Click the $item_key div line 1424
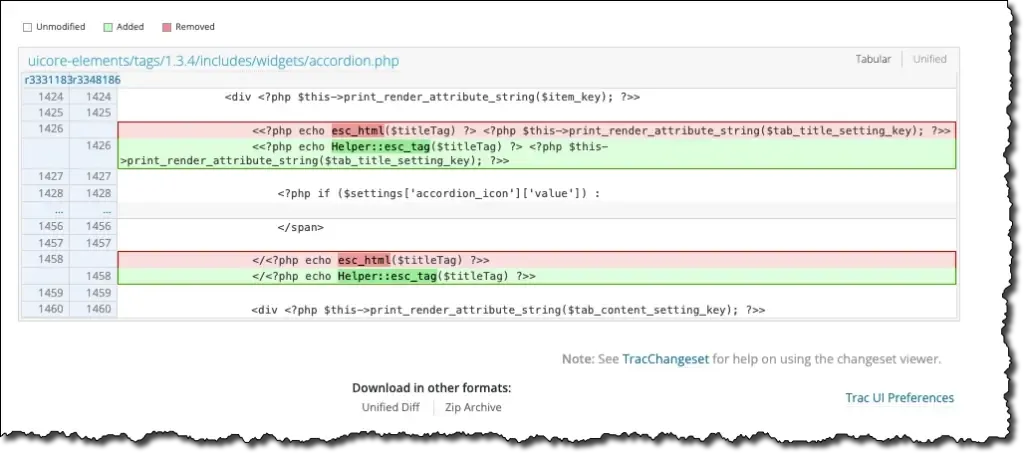 tap(432, 97)
